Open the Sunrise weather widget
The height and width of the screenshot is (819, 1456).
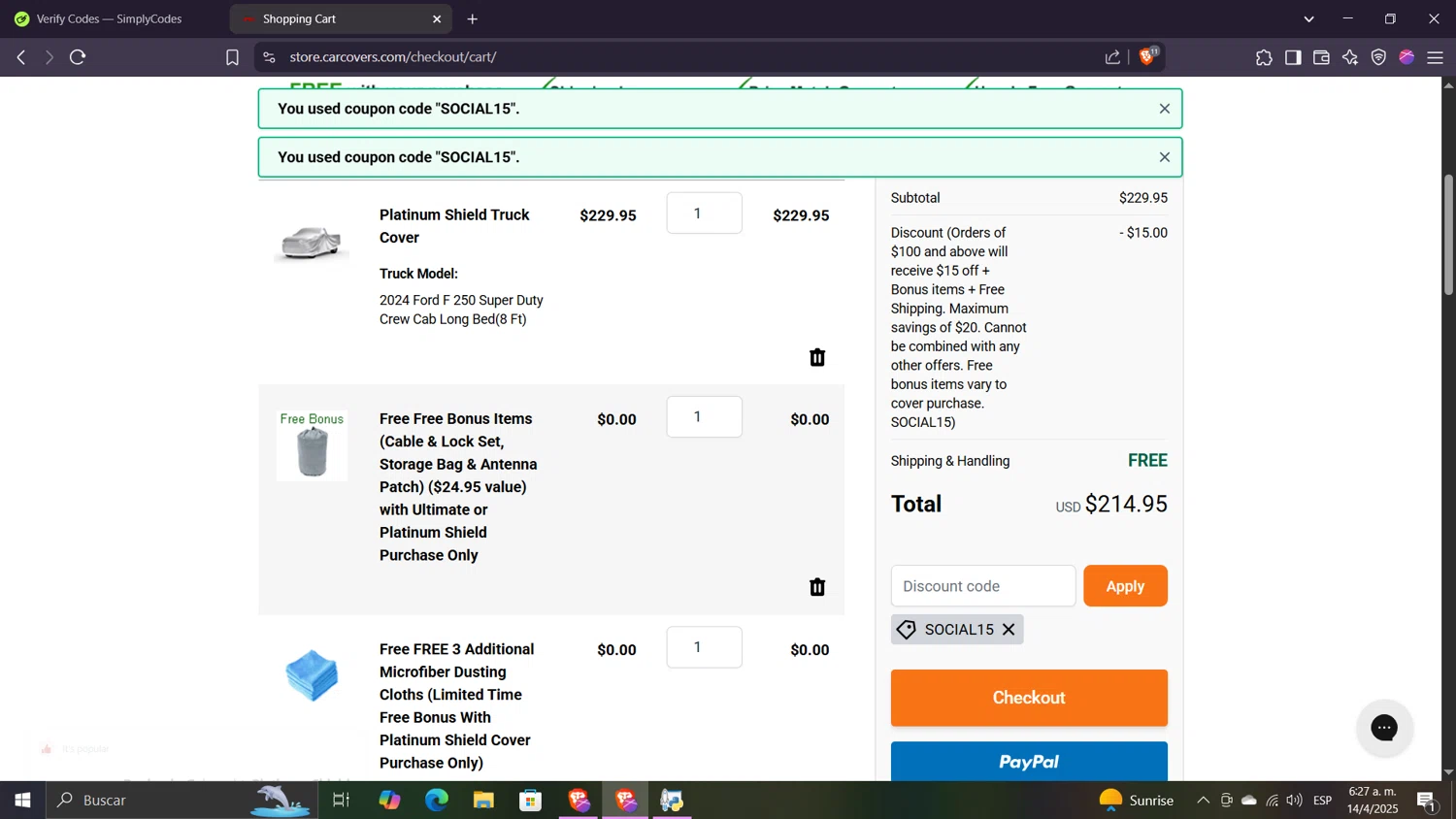(1136, 801)
